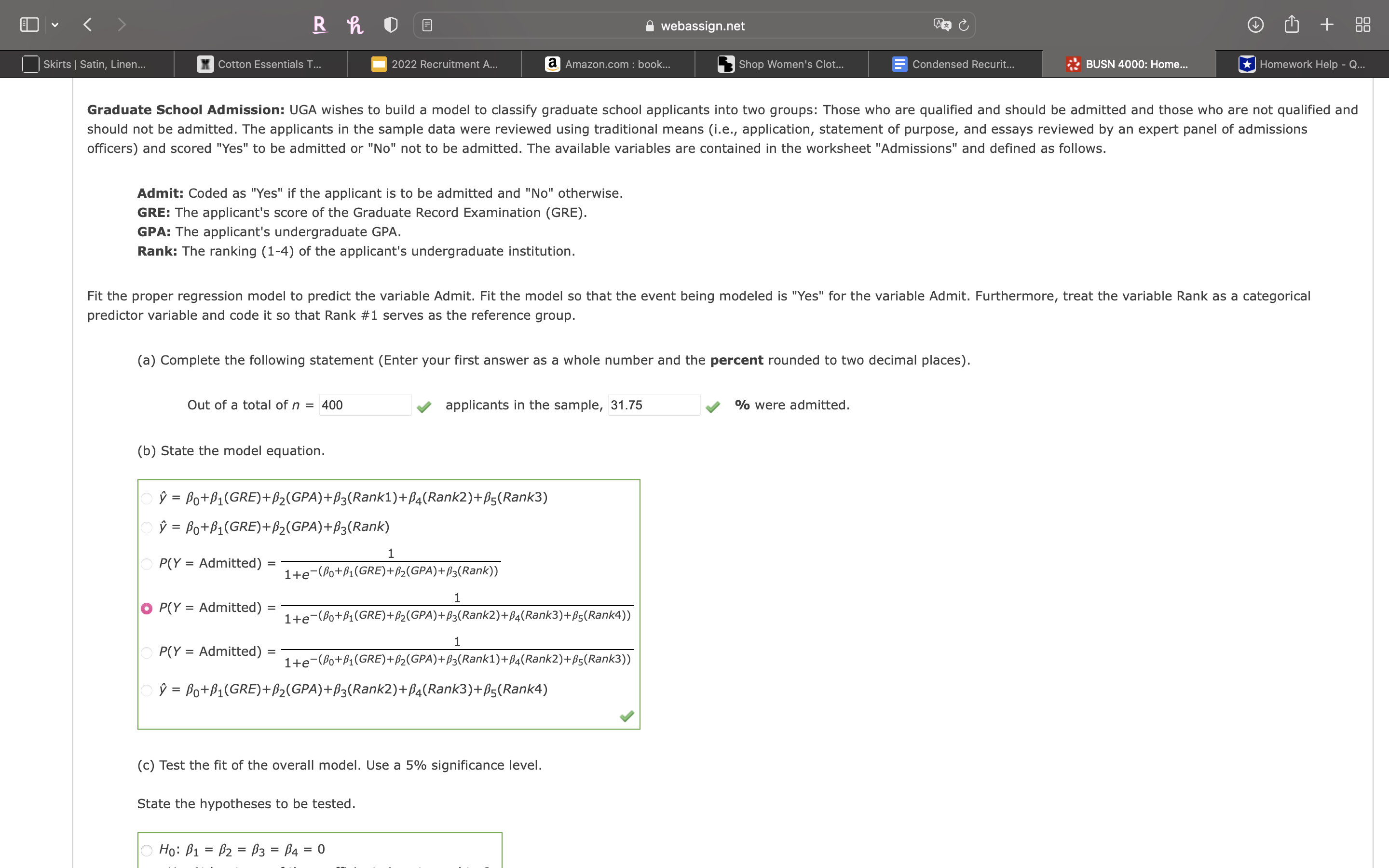Screen dimensions: 1389x868
Task: View downloads in the toolbar
Action: click(x=1256, y=24)
